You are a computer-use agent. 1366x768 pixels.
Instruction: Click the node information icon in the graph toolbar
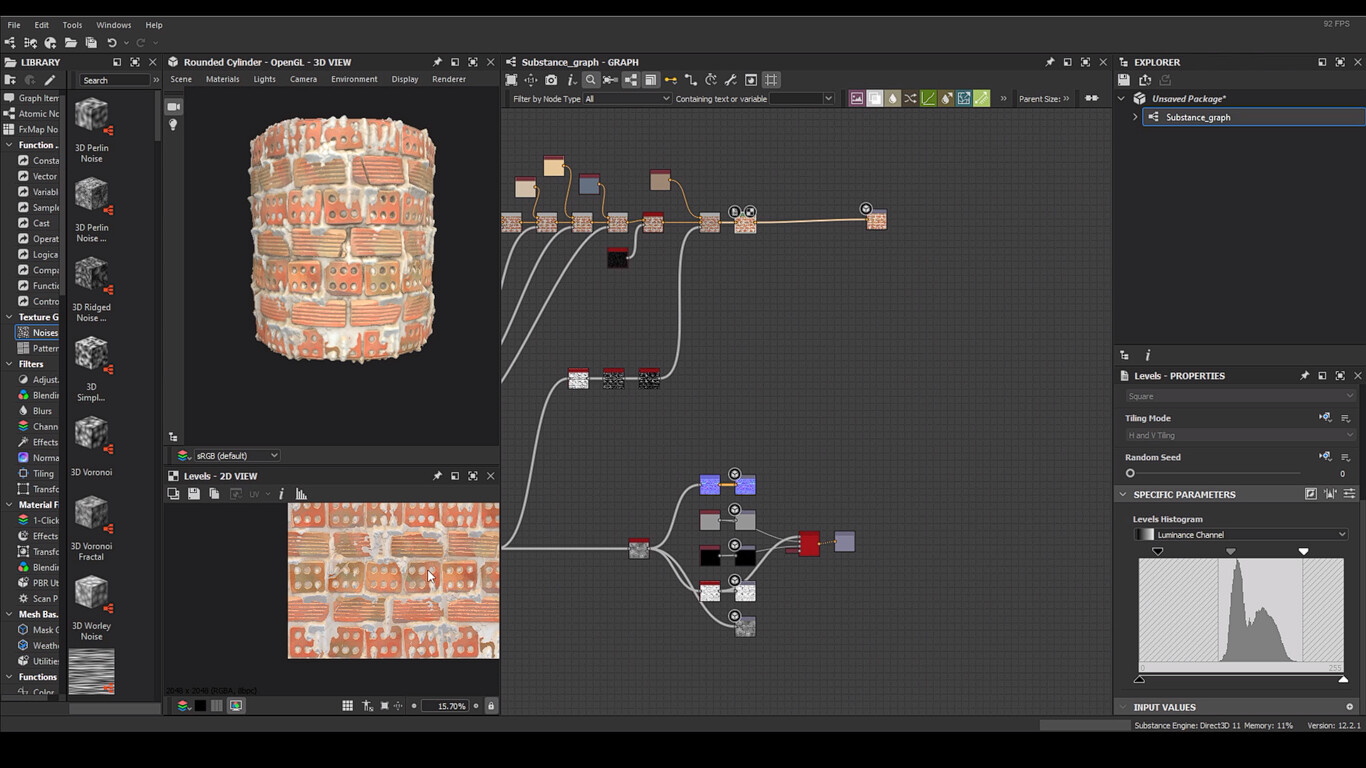[x=569, y=80]
